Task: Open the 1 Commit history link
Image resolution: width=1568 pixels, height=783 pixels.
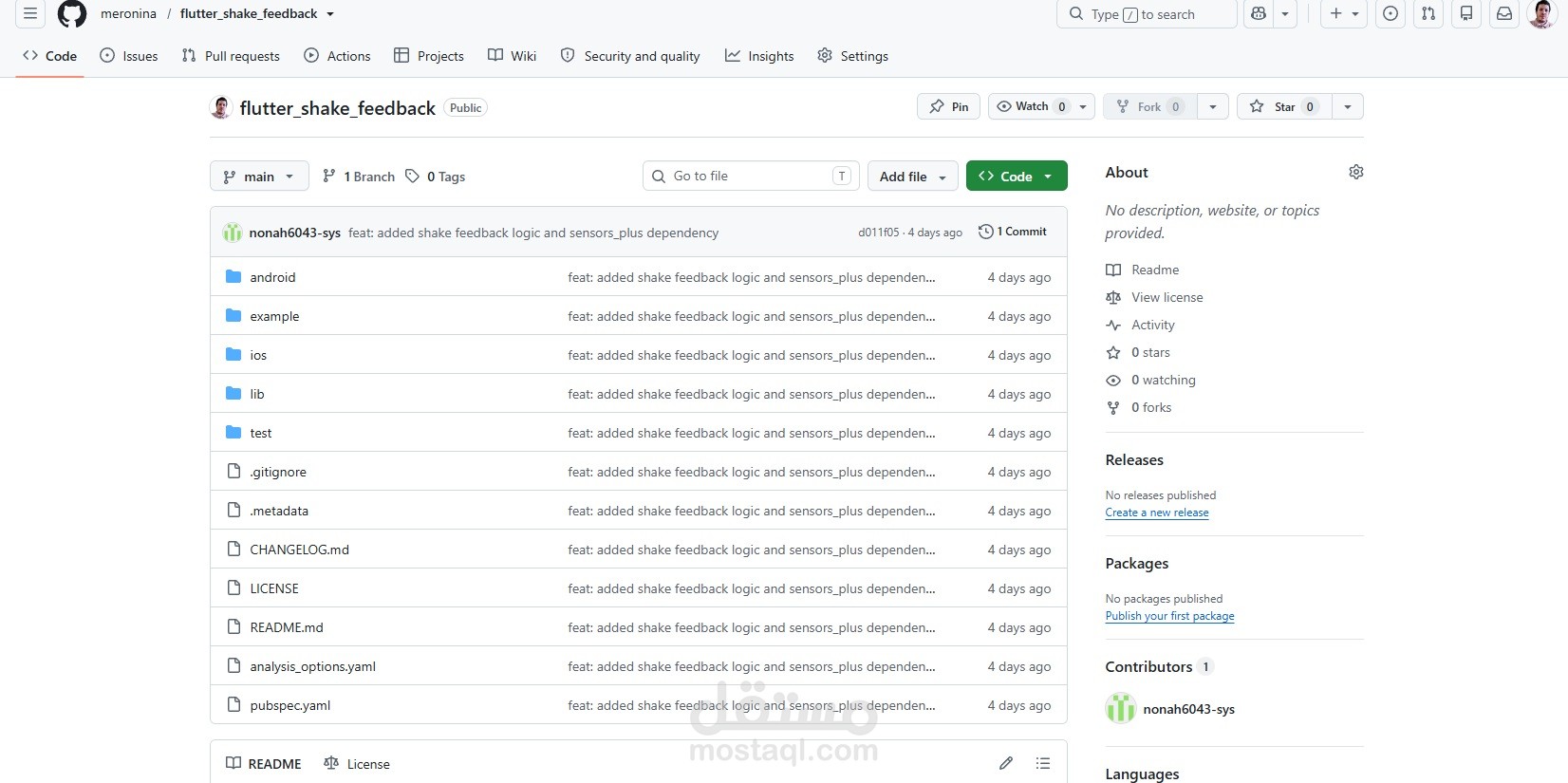Action: pyautogui.click(x=1013, y=232)
